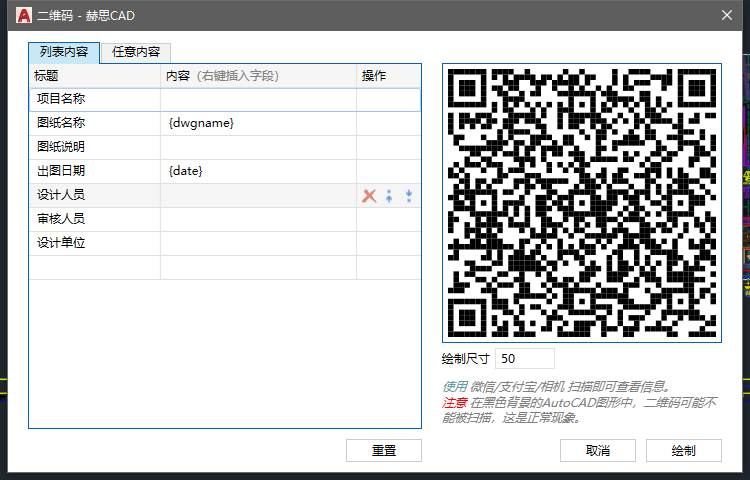Click the {date} content cell

point(258,171)
